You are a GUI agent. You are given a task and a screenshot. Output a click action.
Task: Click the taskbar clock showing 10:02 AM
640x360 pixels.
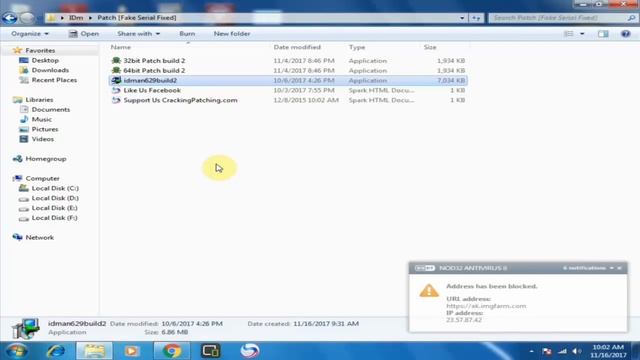(608, 351)
